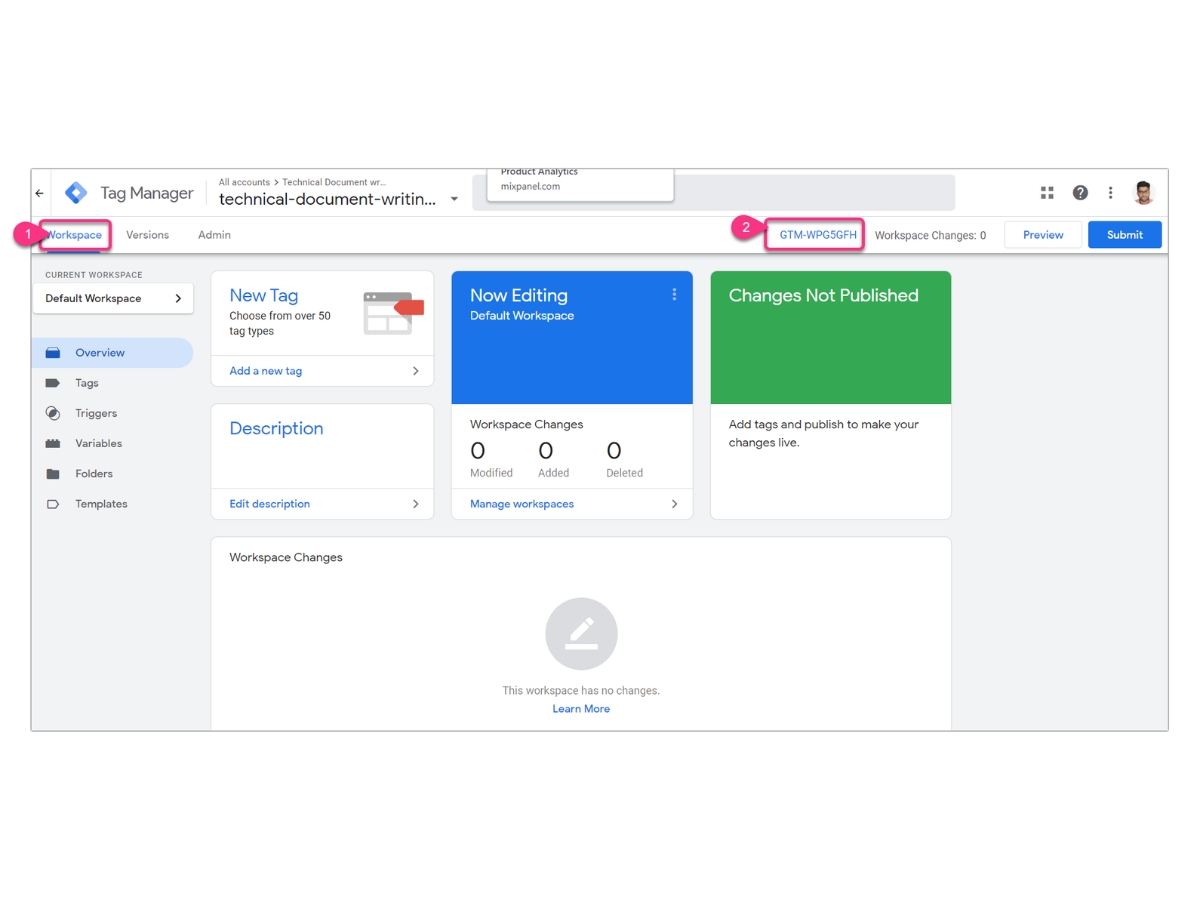Open the Google apps grid icon
The height and width of the screenshot is (900, 1200).
pyautogui.click(x=1047, y=193)
